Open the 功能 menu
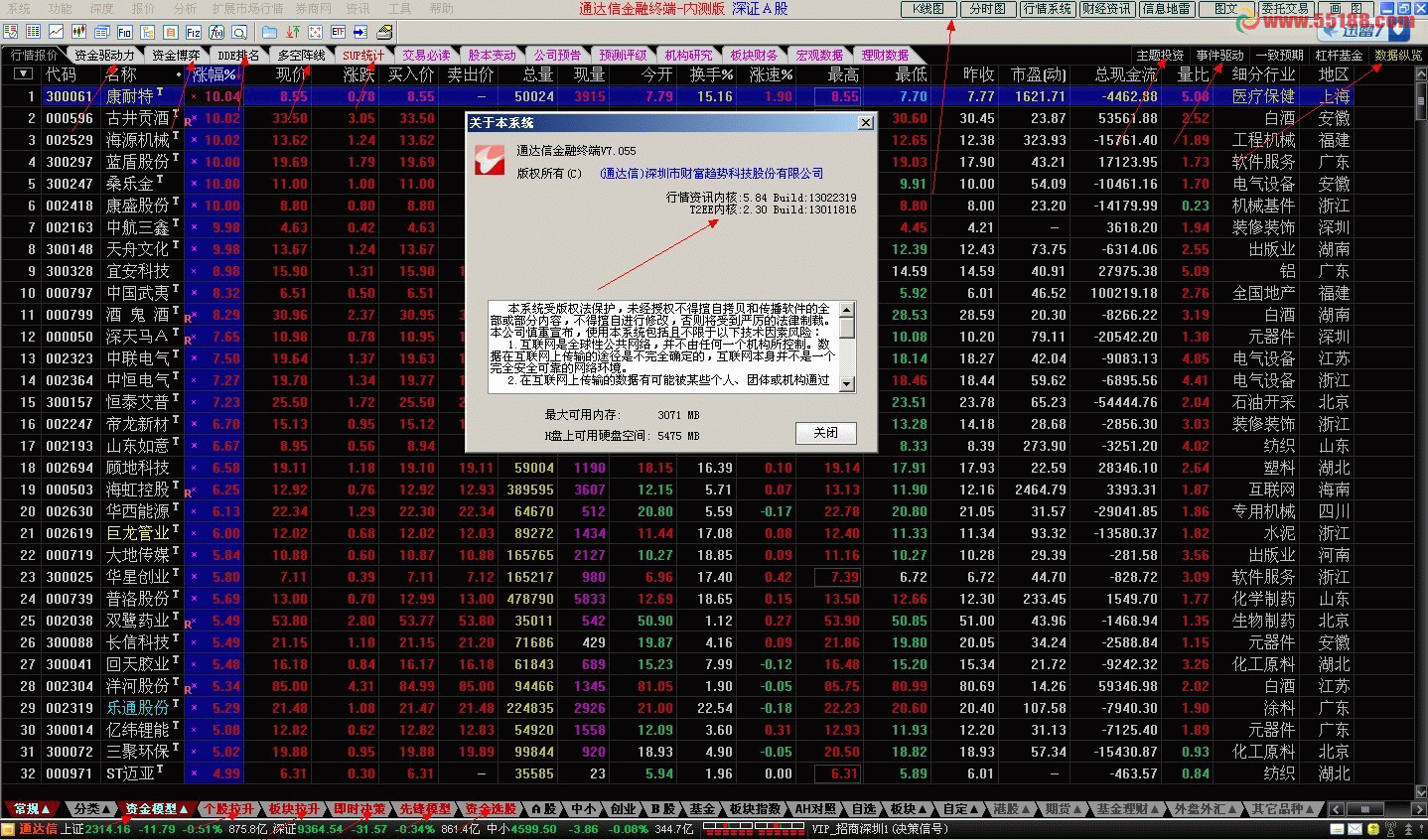 point(61,8)
